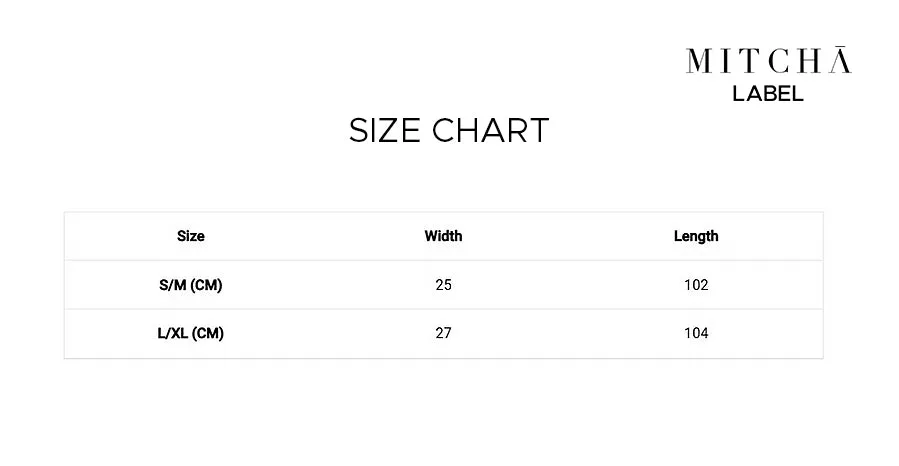
Task: Click the Width column header
Action: [443, 236]
